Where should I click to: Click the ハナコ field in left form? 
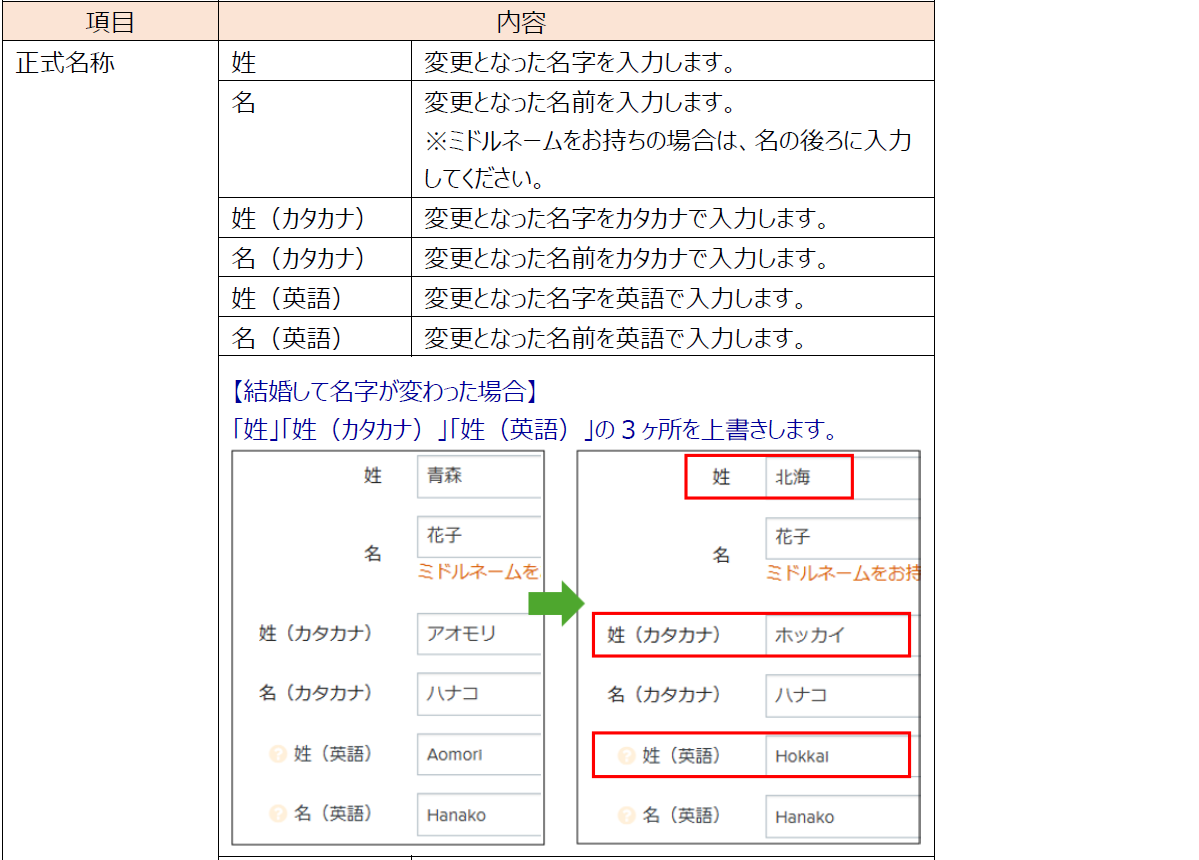click(479, 694)
